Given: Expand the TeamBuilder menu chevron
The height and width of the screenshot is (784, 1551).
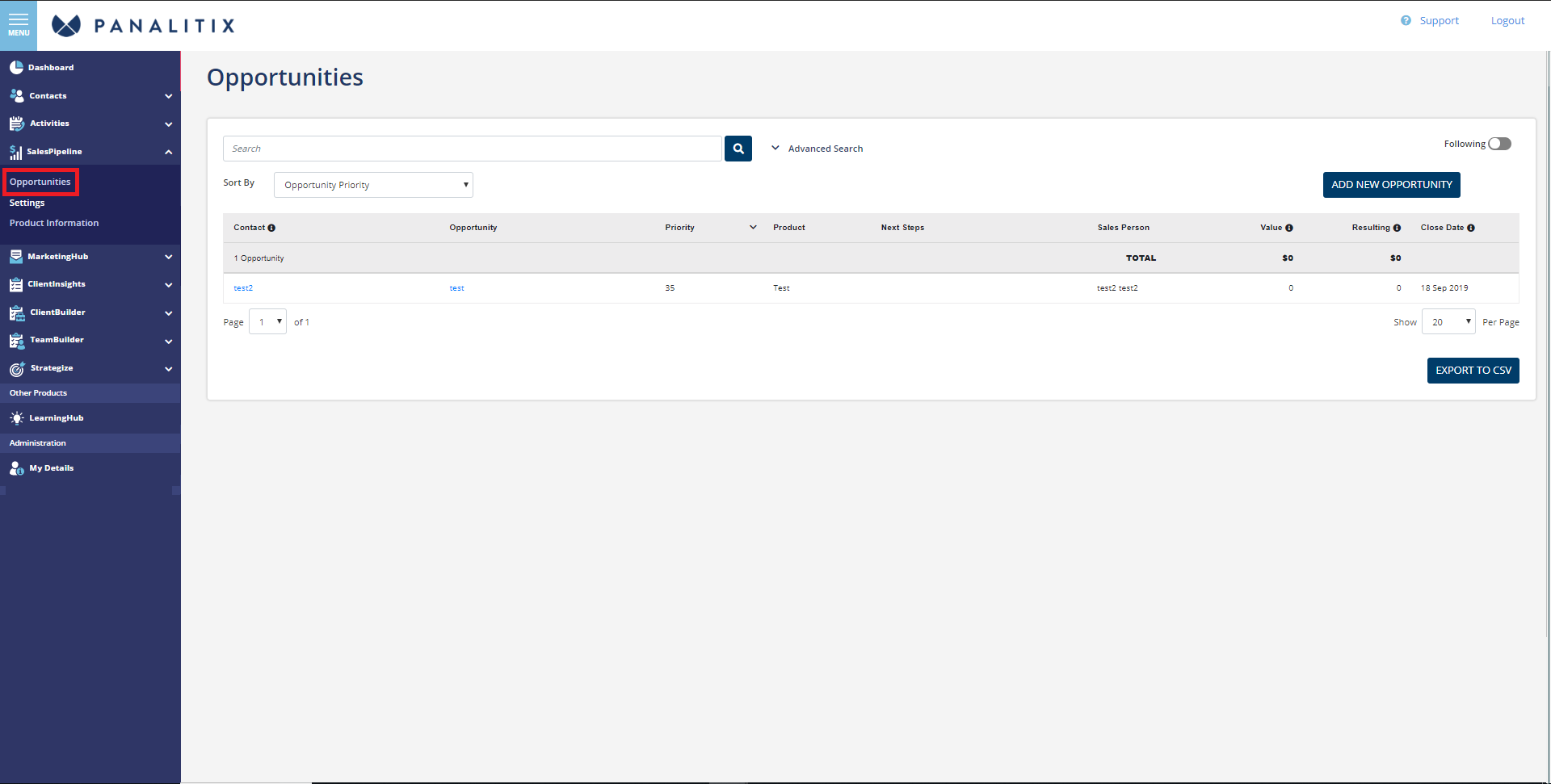Looking at the screenshot, I should click(168, 342).
